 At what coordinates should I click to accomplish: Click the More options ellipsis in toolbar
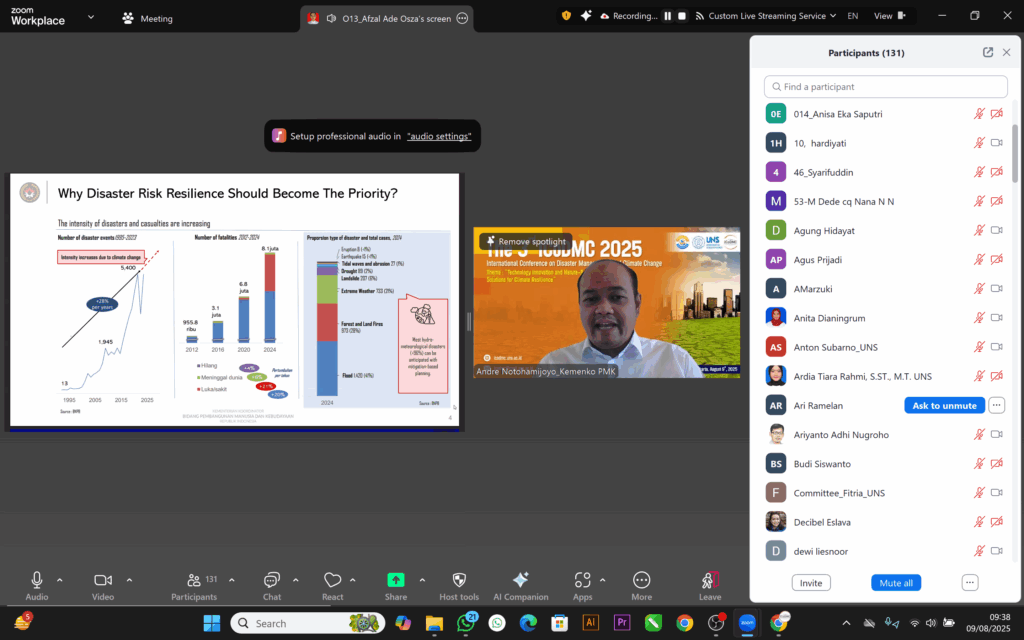pos(641,584)
